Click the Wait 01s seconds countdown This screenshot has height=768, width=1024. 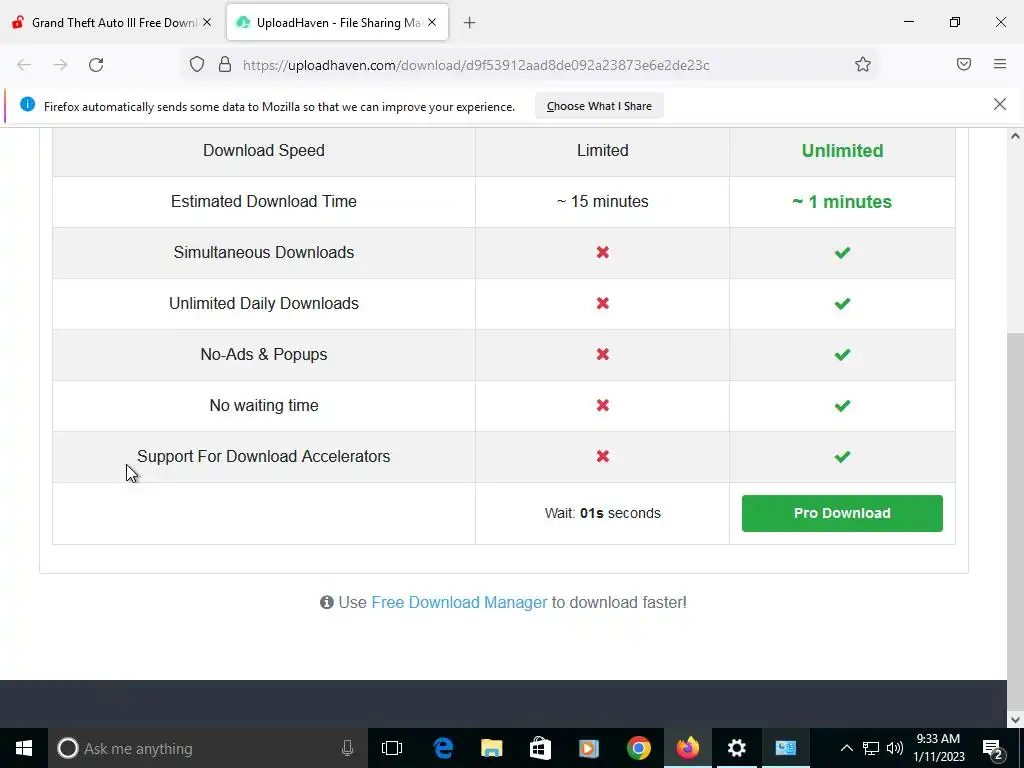pyautogui.click(x=602, y=513)
